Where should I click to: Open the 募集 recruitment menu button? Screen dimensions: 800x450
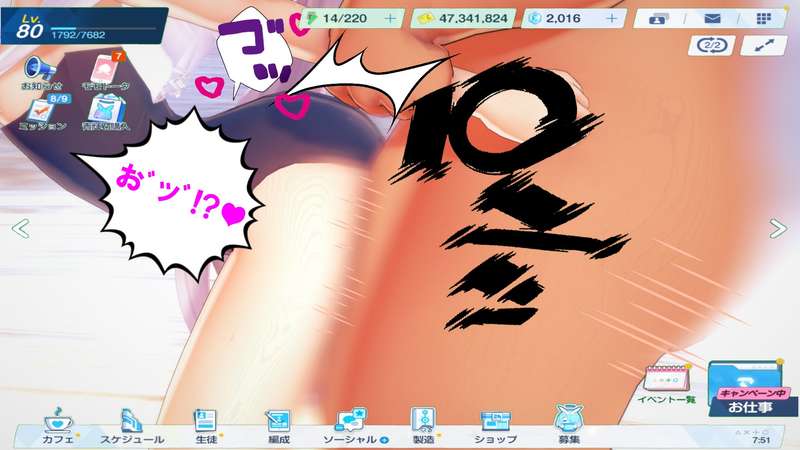[x=569, y=425]
